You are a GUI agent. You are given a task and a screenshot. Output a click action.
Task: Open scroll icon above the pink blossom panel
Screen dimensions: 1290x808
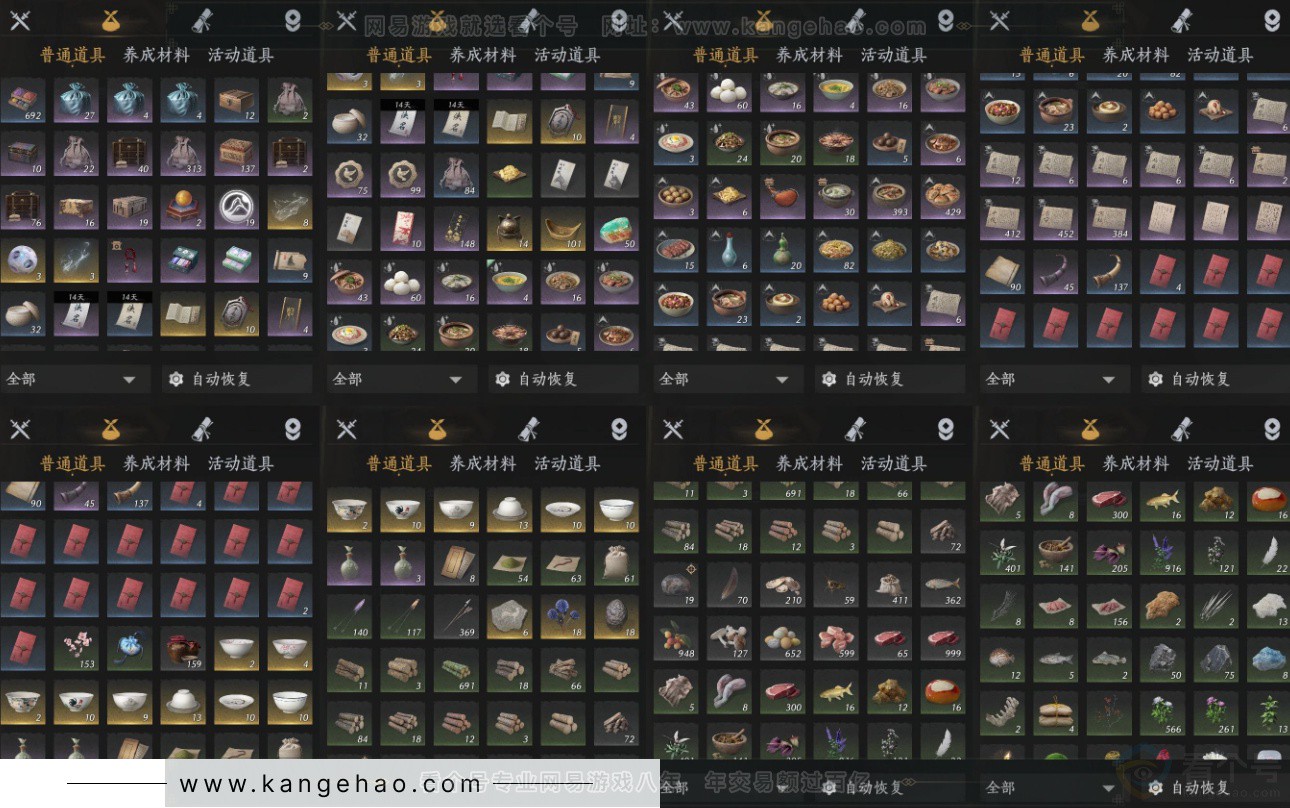pyautogui.click(x=203, y=429)
